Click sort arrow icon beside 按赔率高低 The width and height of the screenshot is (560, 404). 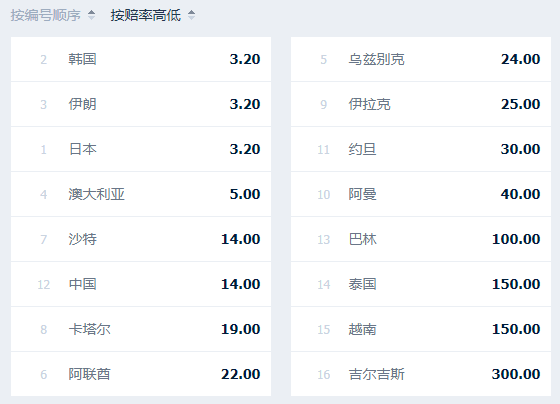(x=191, y=15)
